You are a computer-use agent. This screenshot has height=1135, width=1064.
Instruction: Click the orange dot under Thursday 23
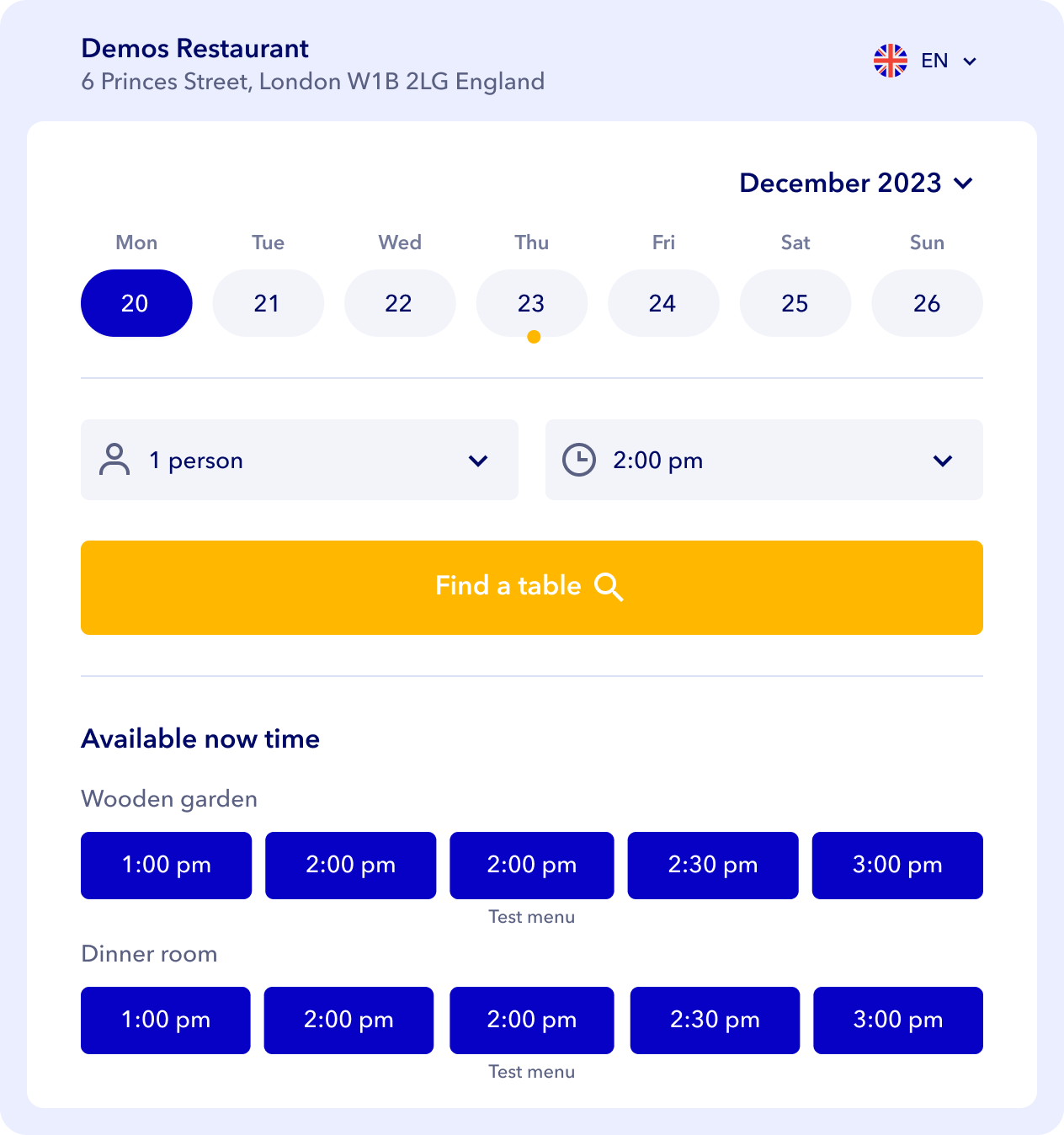533,337
